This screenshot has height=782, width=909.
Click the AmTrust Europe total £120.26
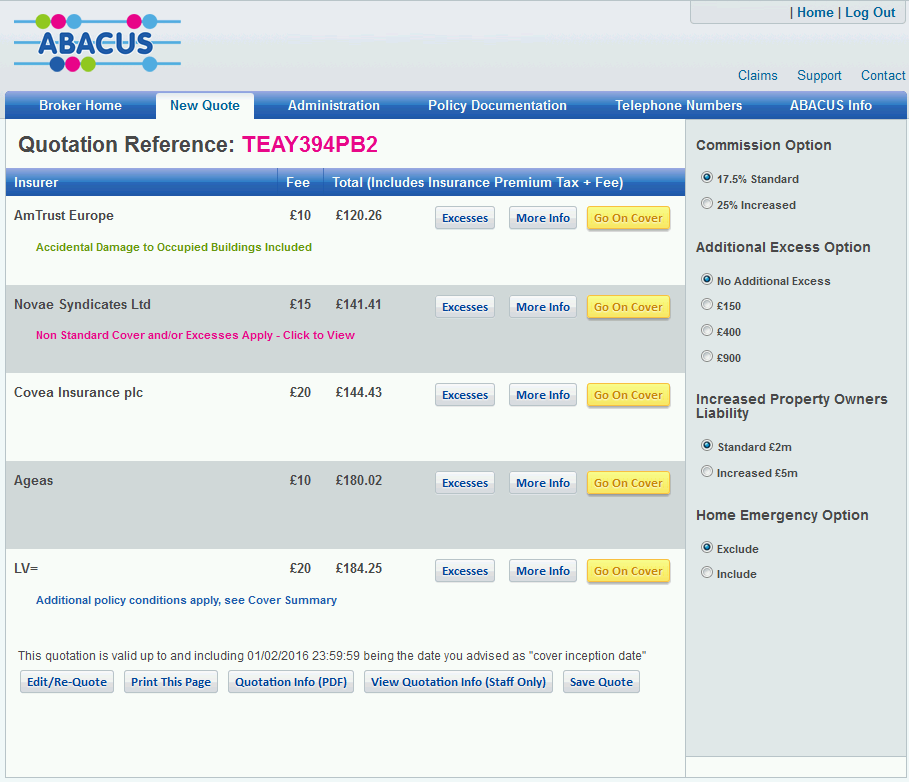point(359,216)
